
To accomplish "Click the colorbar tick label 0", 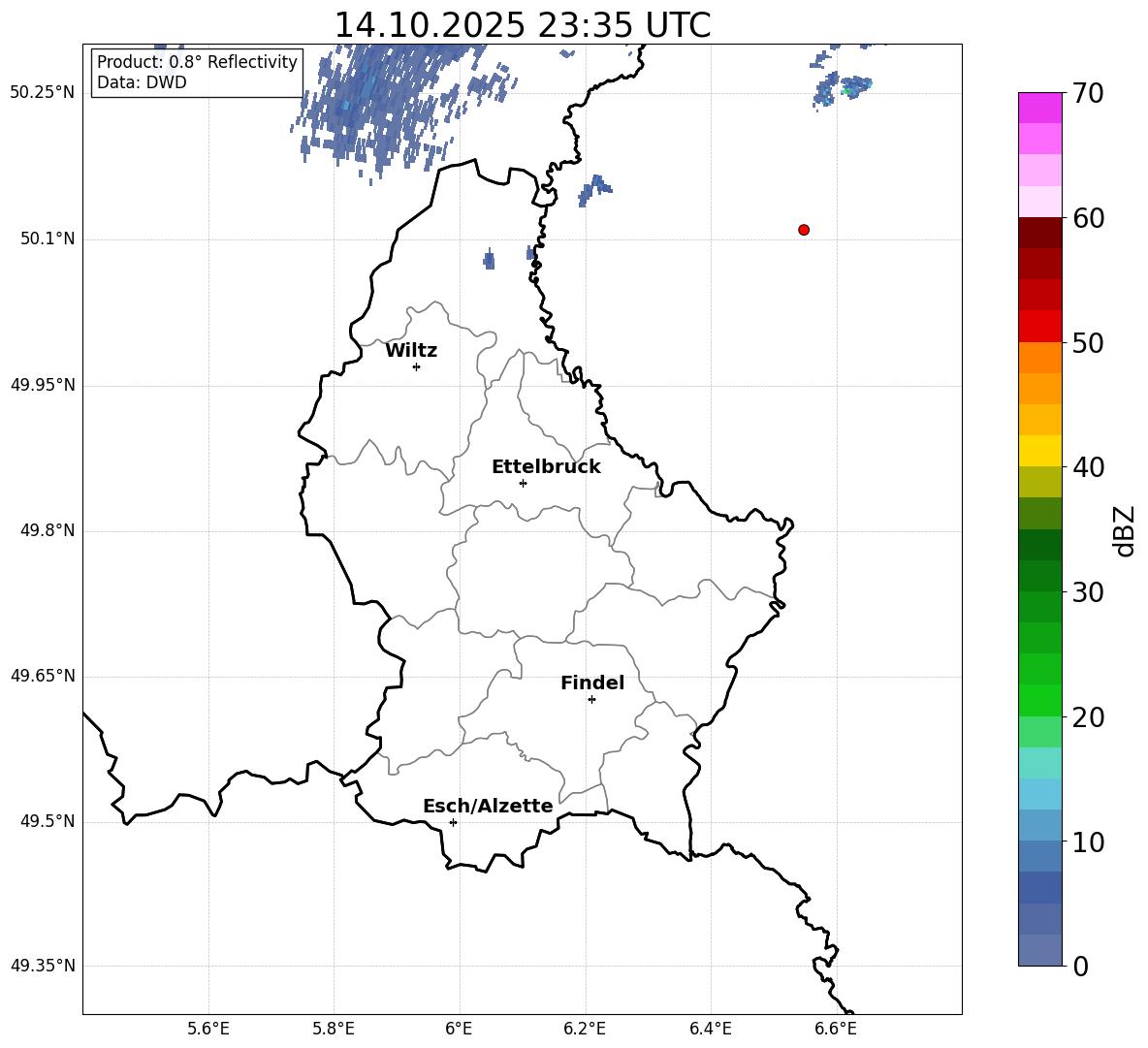I will 1080,967.
